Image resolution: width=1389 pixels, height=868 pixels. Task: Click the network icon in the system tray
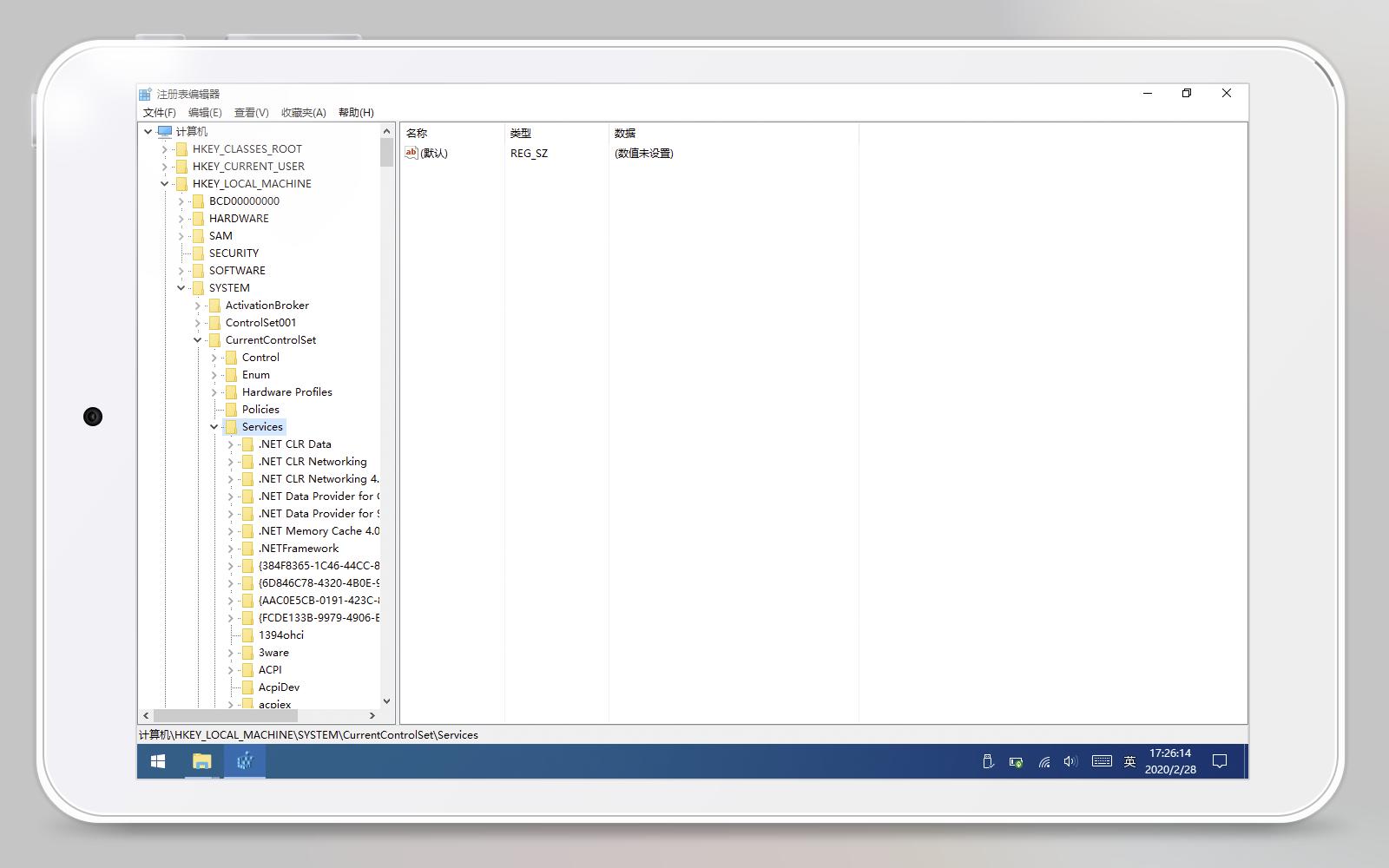tap(1043, 761)
